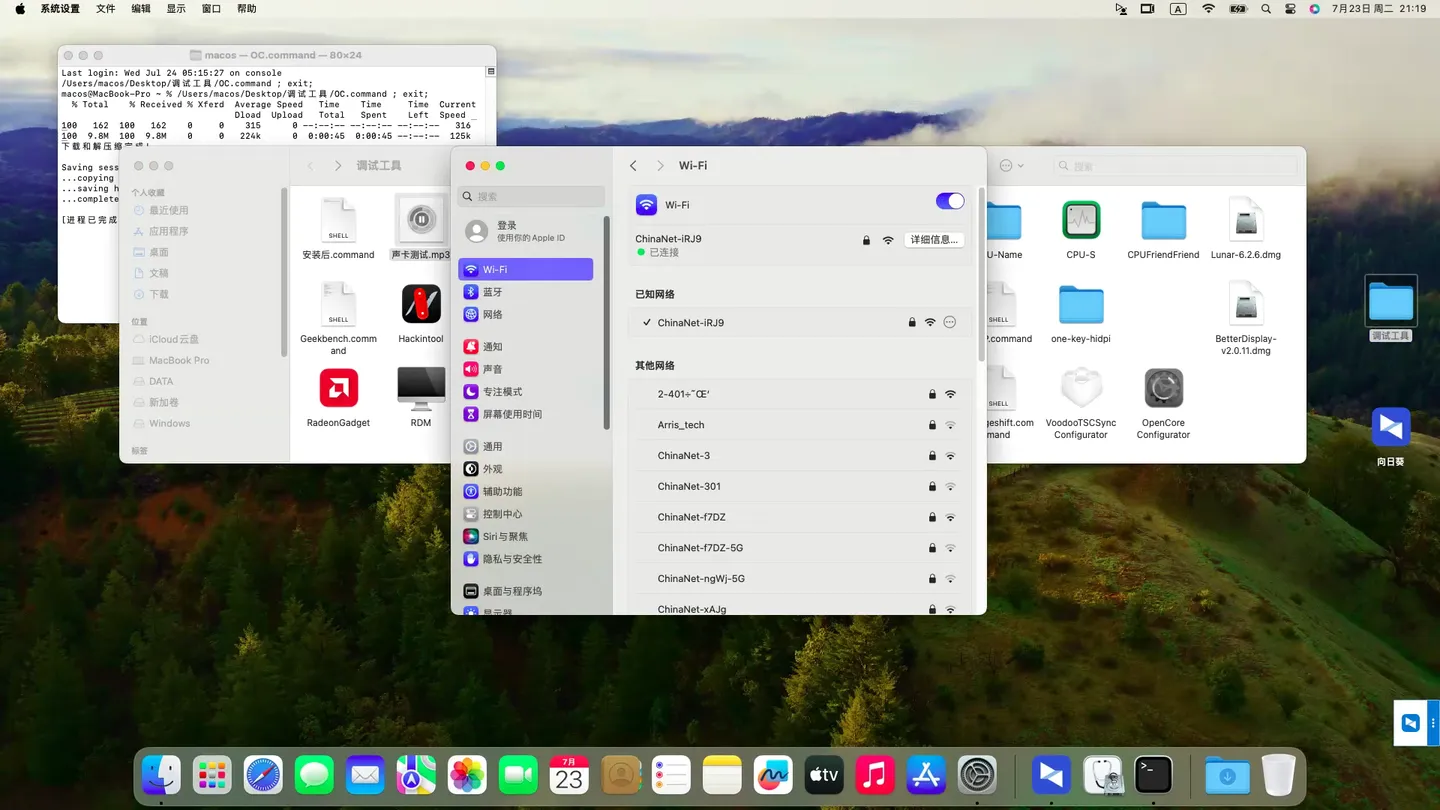This screenshot has width=1440, height=810.
Task: Open Siri与聚焦 settings in sidebar
Action: [x=504, y=537]
